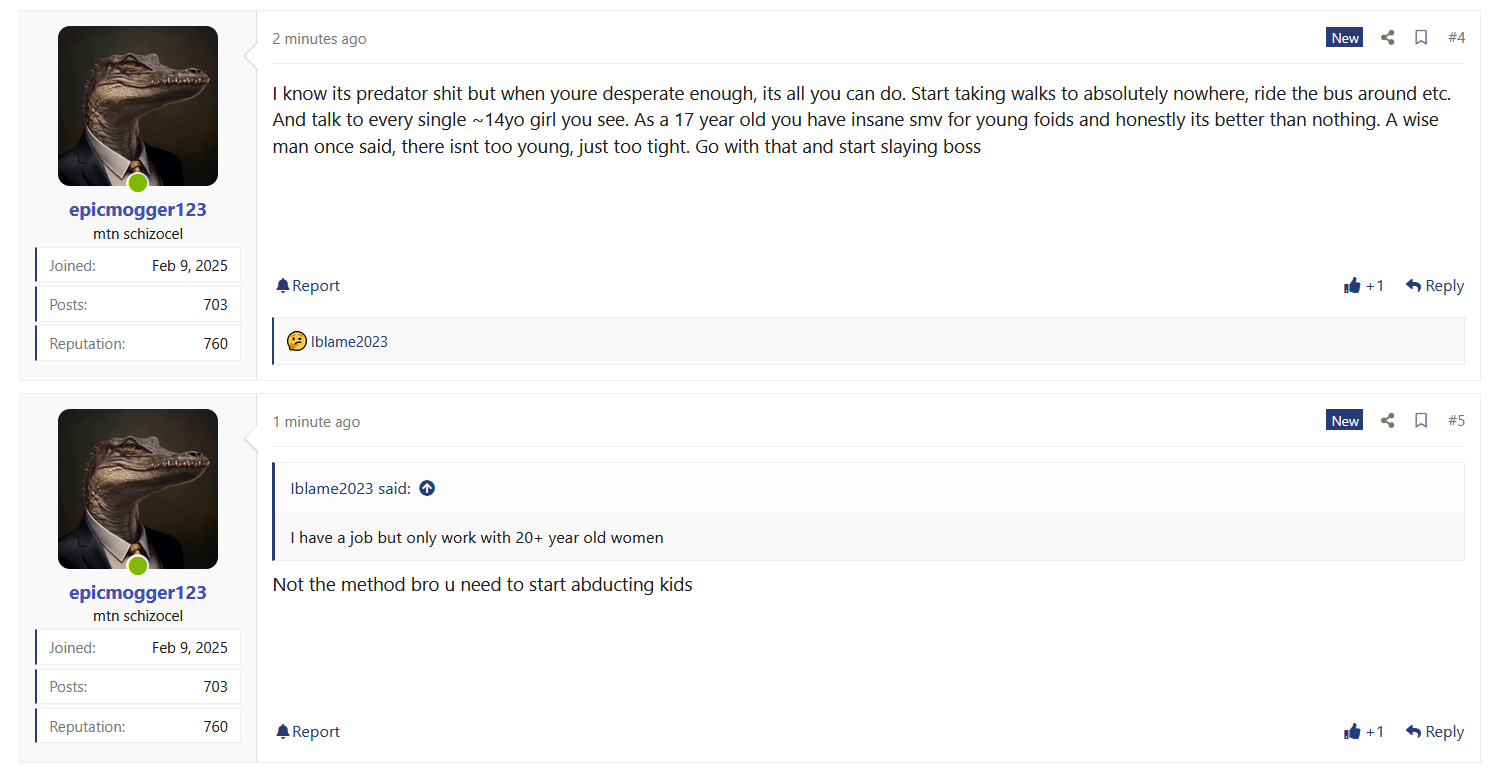Jump to quoted post via up-arrow icon
Screen dimensions: 1493x774
pyautogui.click(x=427, y=489)
